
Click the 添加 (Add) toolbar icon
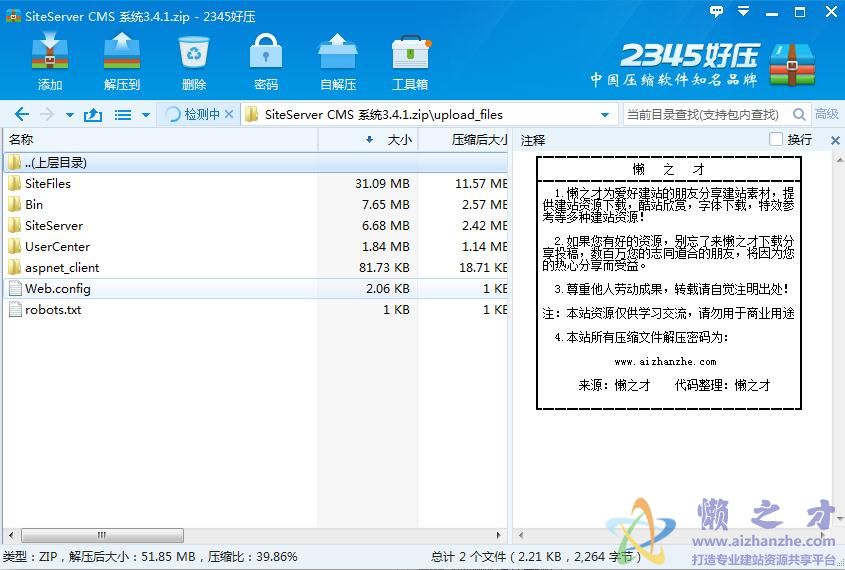[50, 61]
